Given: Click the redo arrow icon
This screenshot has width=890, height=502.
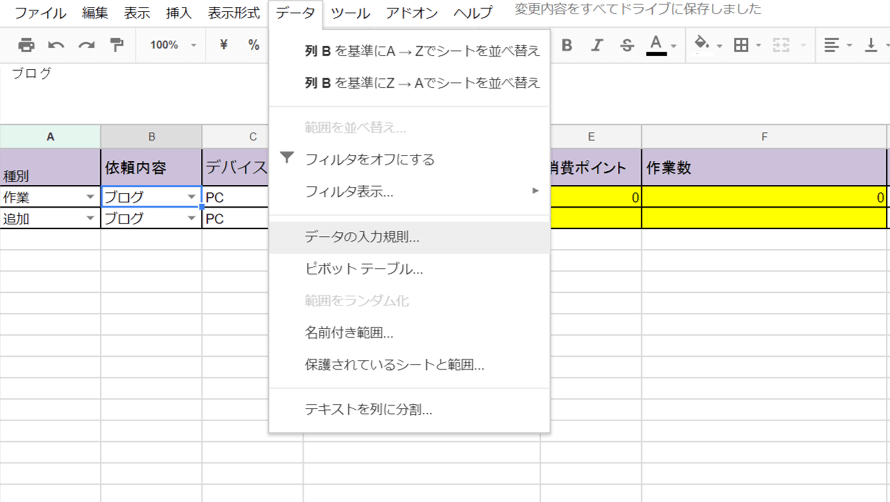Looking at the screenshot, I should pyautogui.click(x=87, y=45).
